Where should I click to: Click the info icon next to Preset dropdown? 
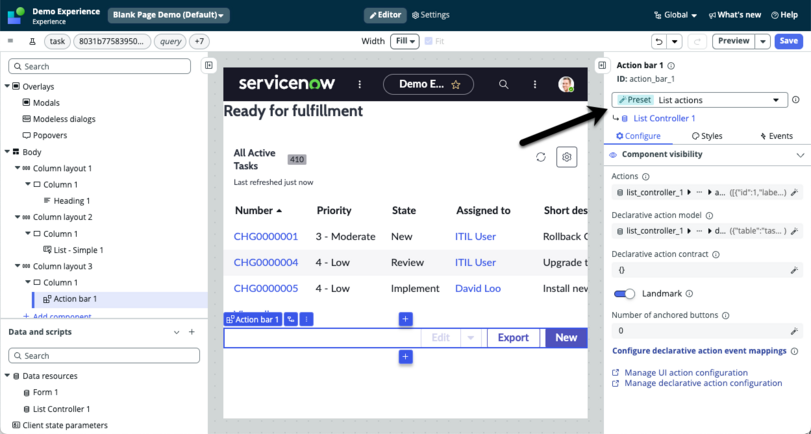tap(796, 100)
